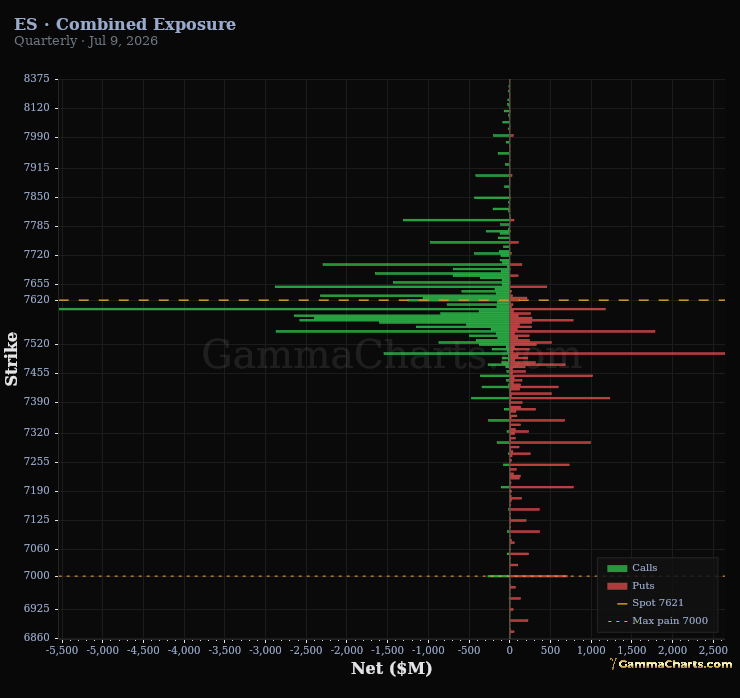Toggle the Puts series legend label
Viewport: 740px width, 698px height.
[x=643, y=586]
